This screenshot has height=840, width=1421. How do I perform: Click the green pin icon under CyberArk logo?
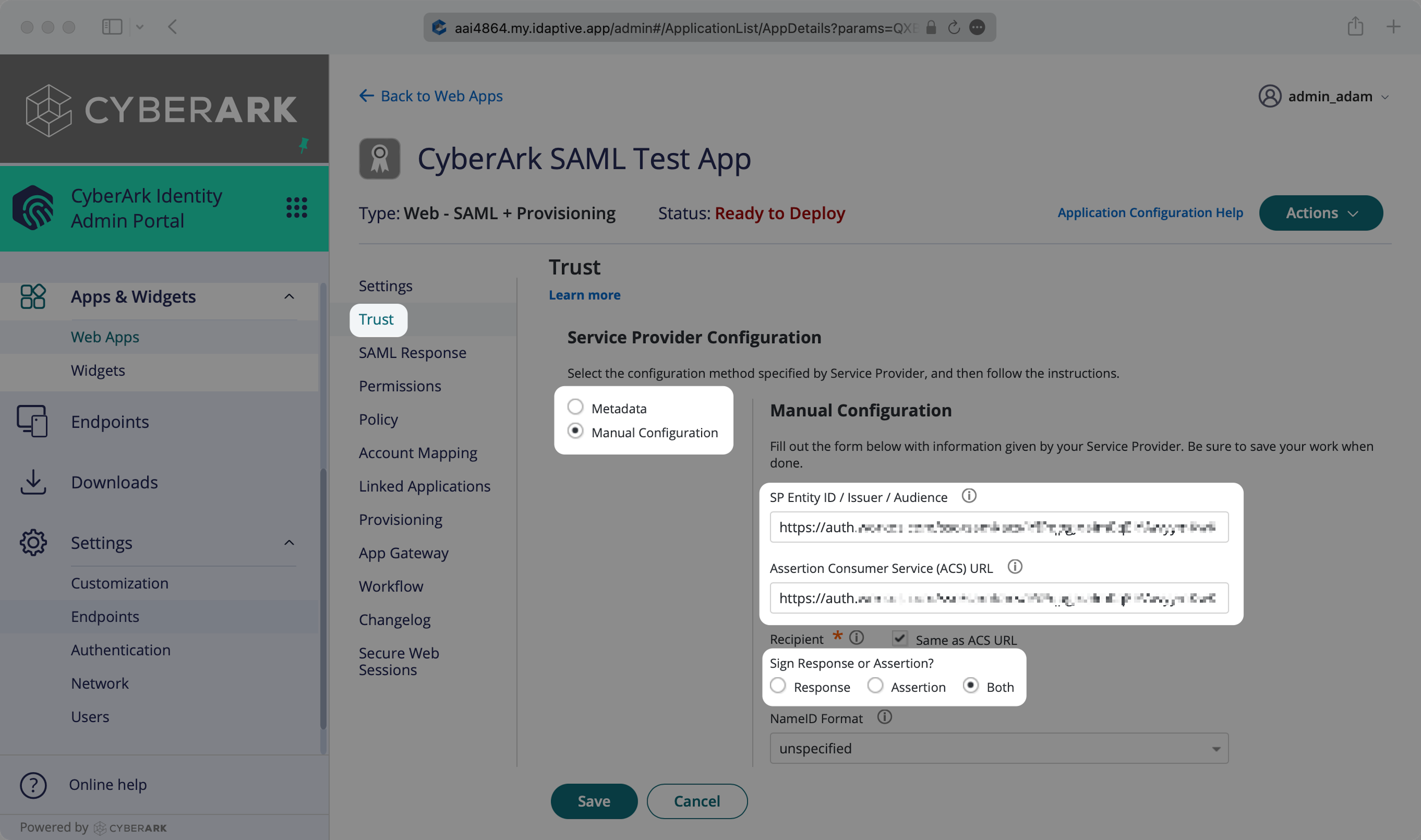[x=304, y=145]
